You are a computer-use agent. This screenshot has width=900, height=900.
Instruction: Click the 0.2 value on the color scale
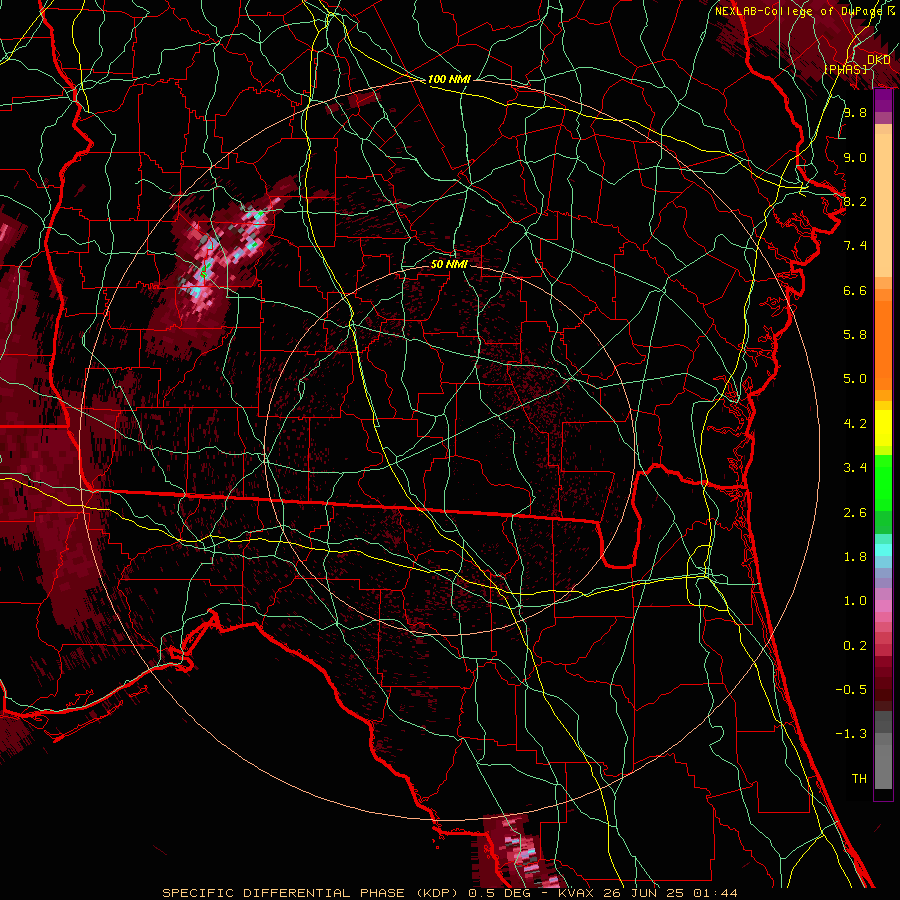coord(855,646)
